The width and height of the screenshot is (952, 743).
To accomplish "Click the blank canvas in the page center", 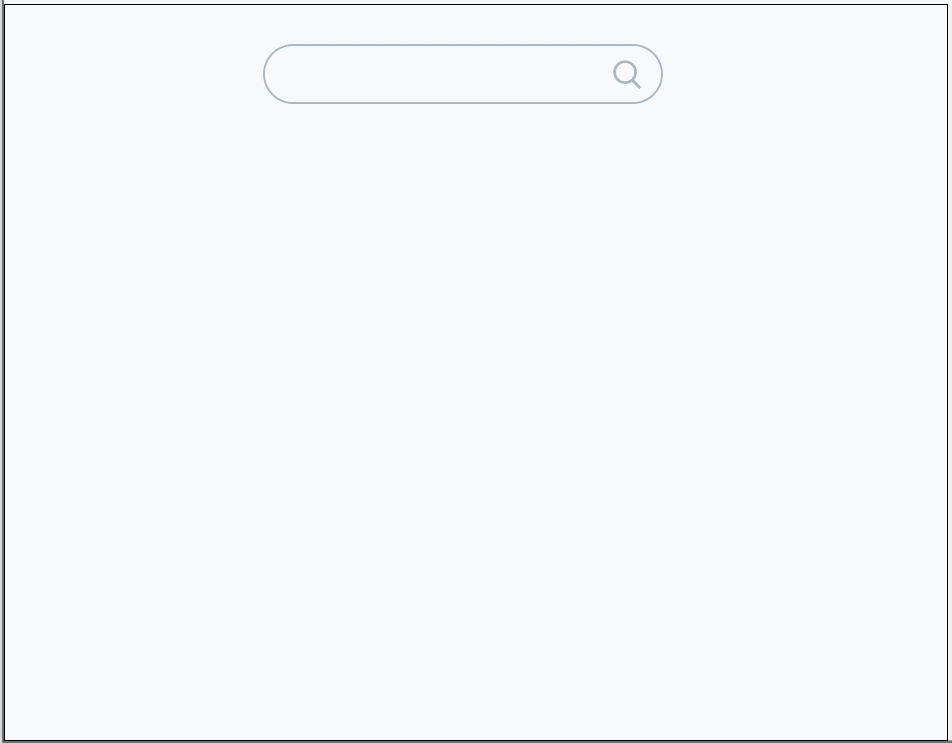I will click(476, 372).
